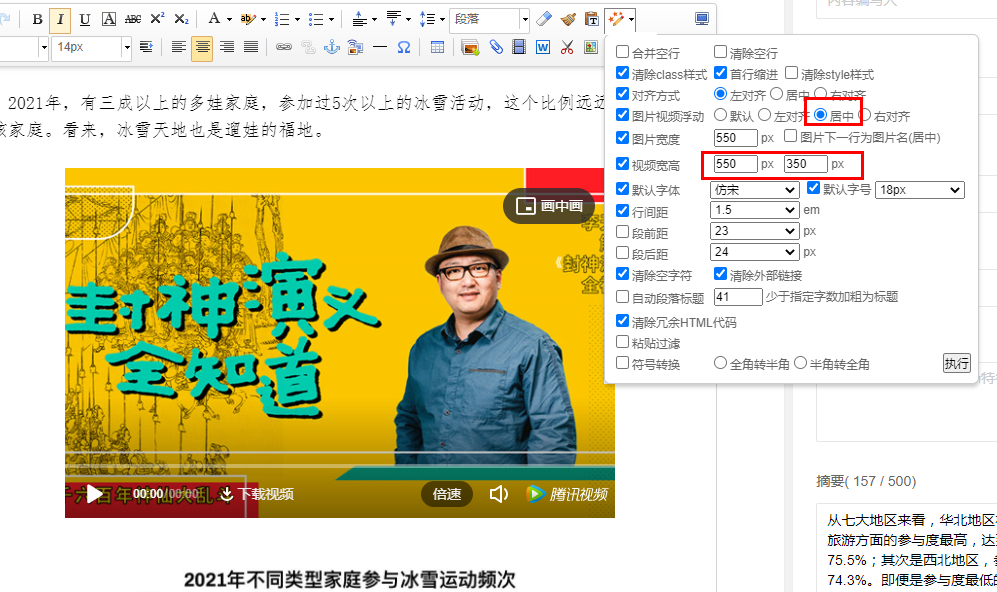
Task: Toggle the 视频宽高 checkbox
Action: 622,163
